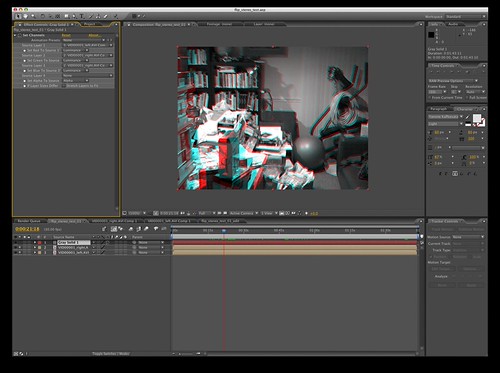
Task: Click the current time 0:00:21:18 display
Action: pyautogui.click(x=27, y=229)
